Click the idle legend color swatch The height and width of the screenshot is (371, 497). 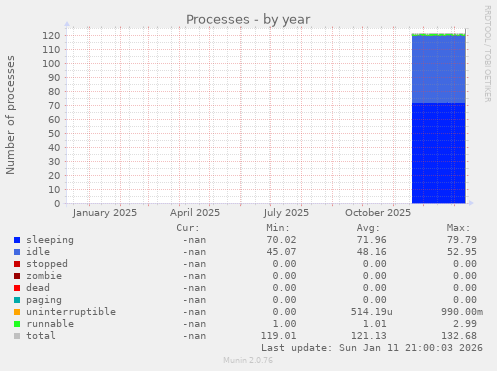click(17, 252)
